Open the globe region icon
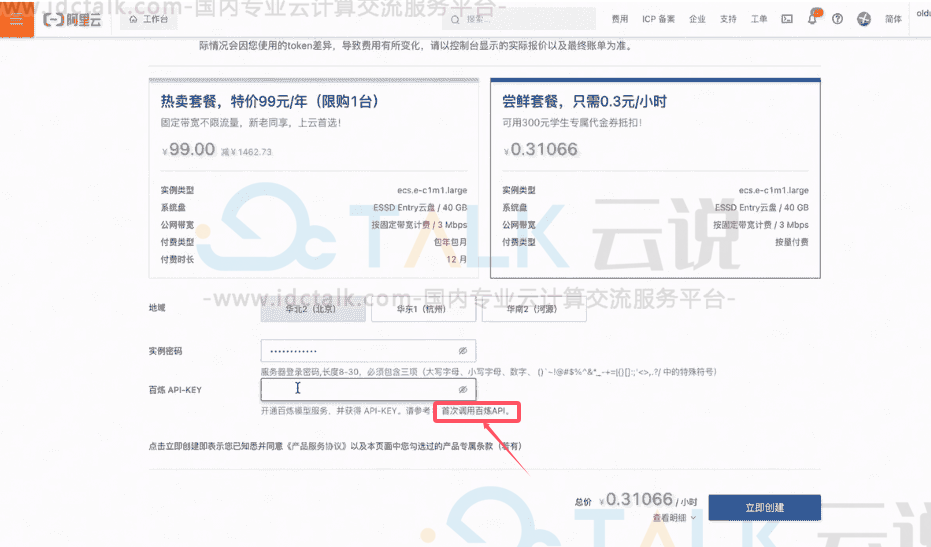 point(864,19)
